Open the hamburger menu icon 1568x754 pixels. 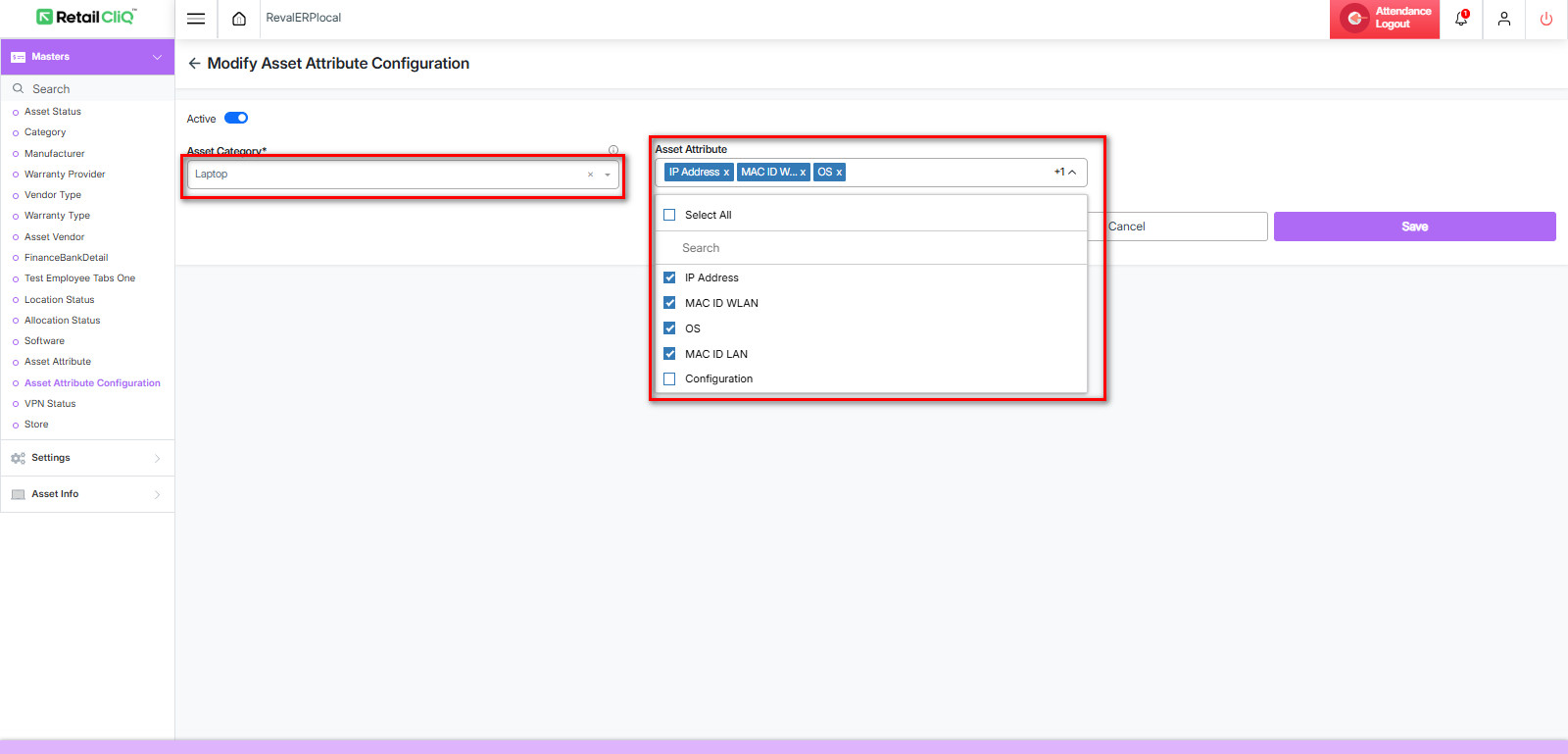196,19
